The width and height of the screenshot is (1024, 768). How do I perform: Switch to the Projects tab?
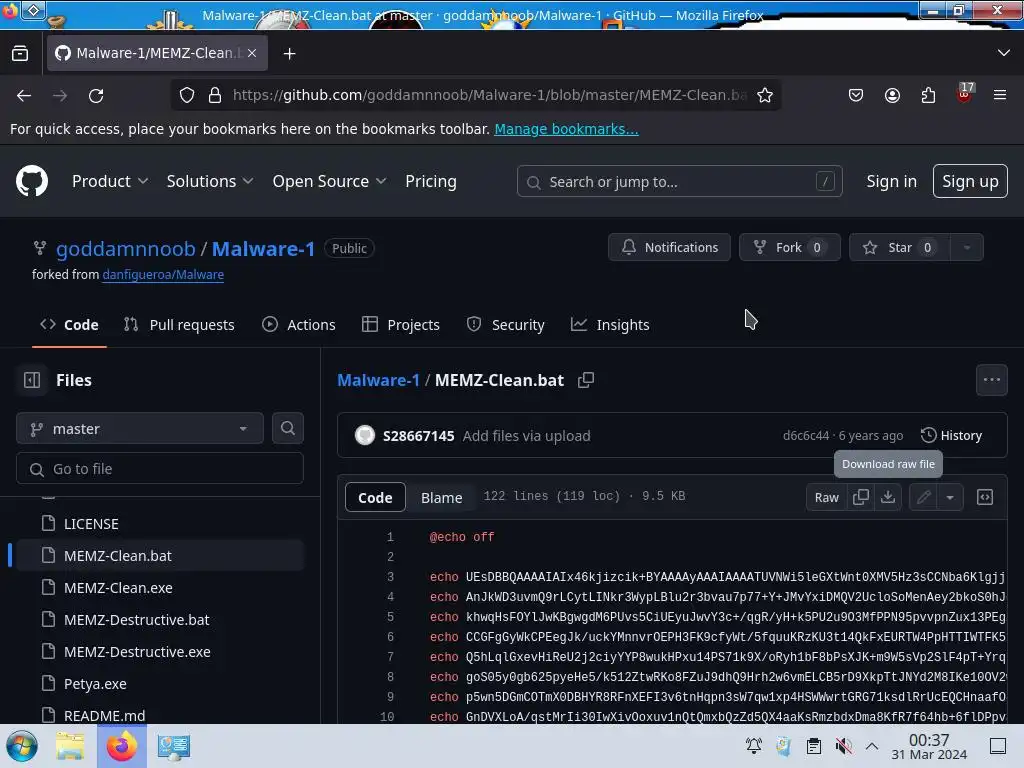[x=401, y=325]
